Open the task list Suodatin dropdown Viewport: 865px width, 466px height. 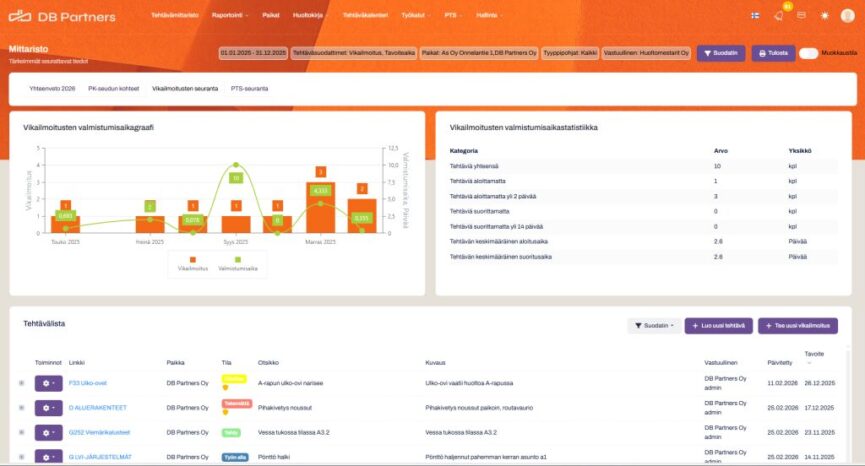point(652,325)
